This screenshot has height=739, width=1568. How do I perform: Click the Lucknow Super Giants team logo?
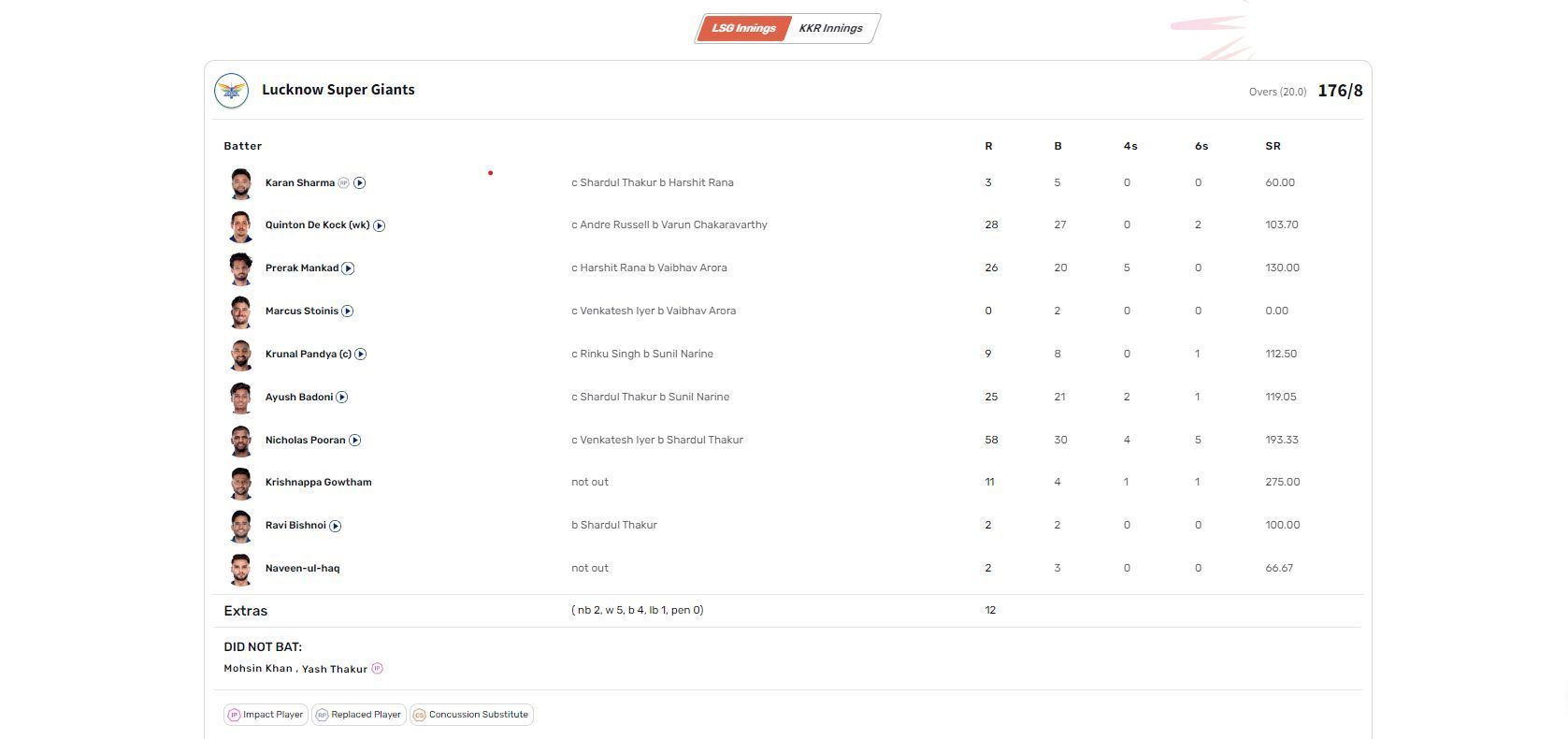(231, 91)
